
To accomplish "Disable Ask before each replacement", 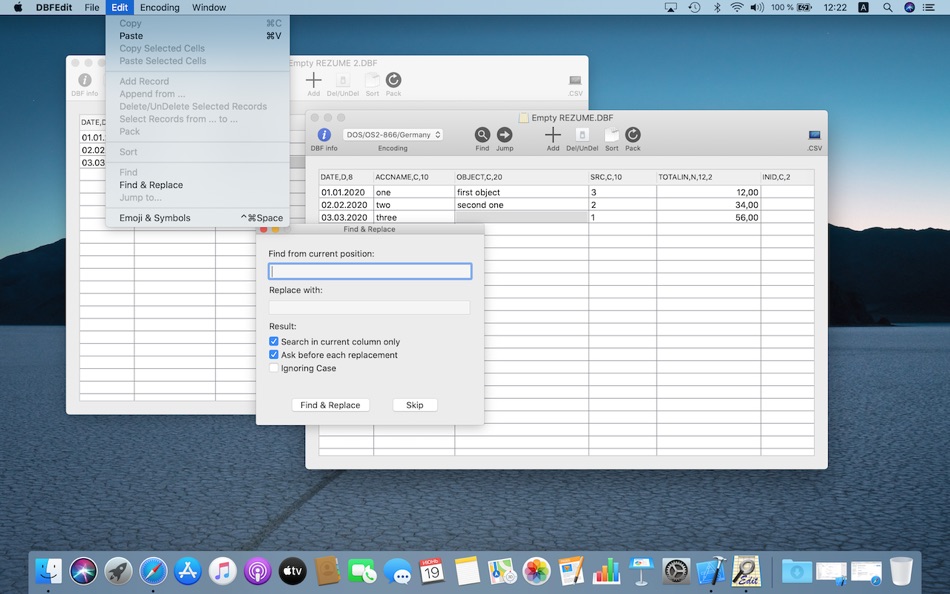I will pyautogui.click(x=273, y=354).
